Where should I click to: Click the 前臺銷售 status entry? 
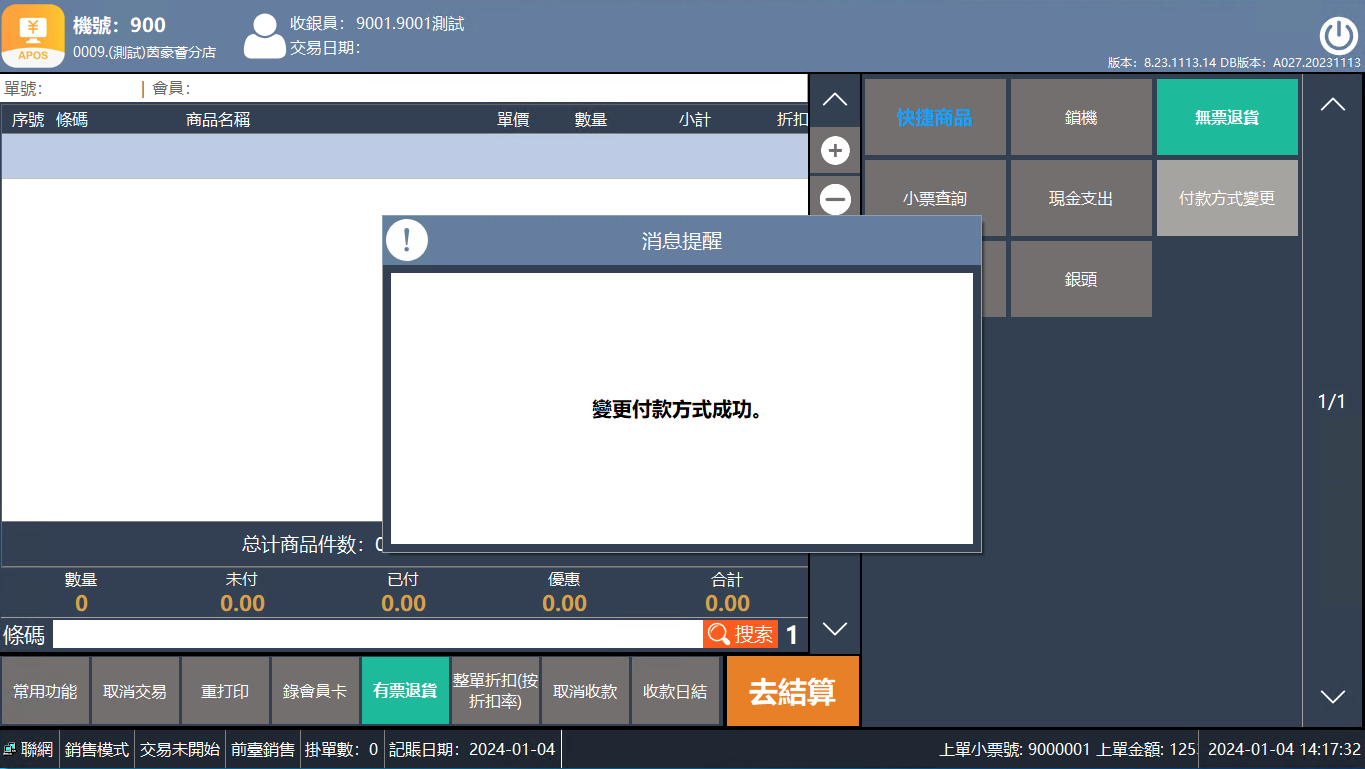(263, 750)
